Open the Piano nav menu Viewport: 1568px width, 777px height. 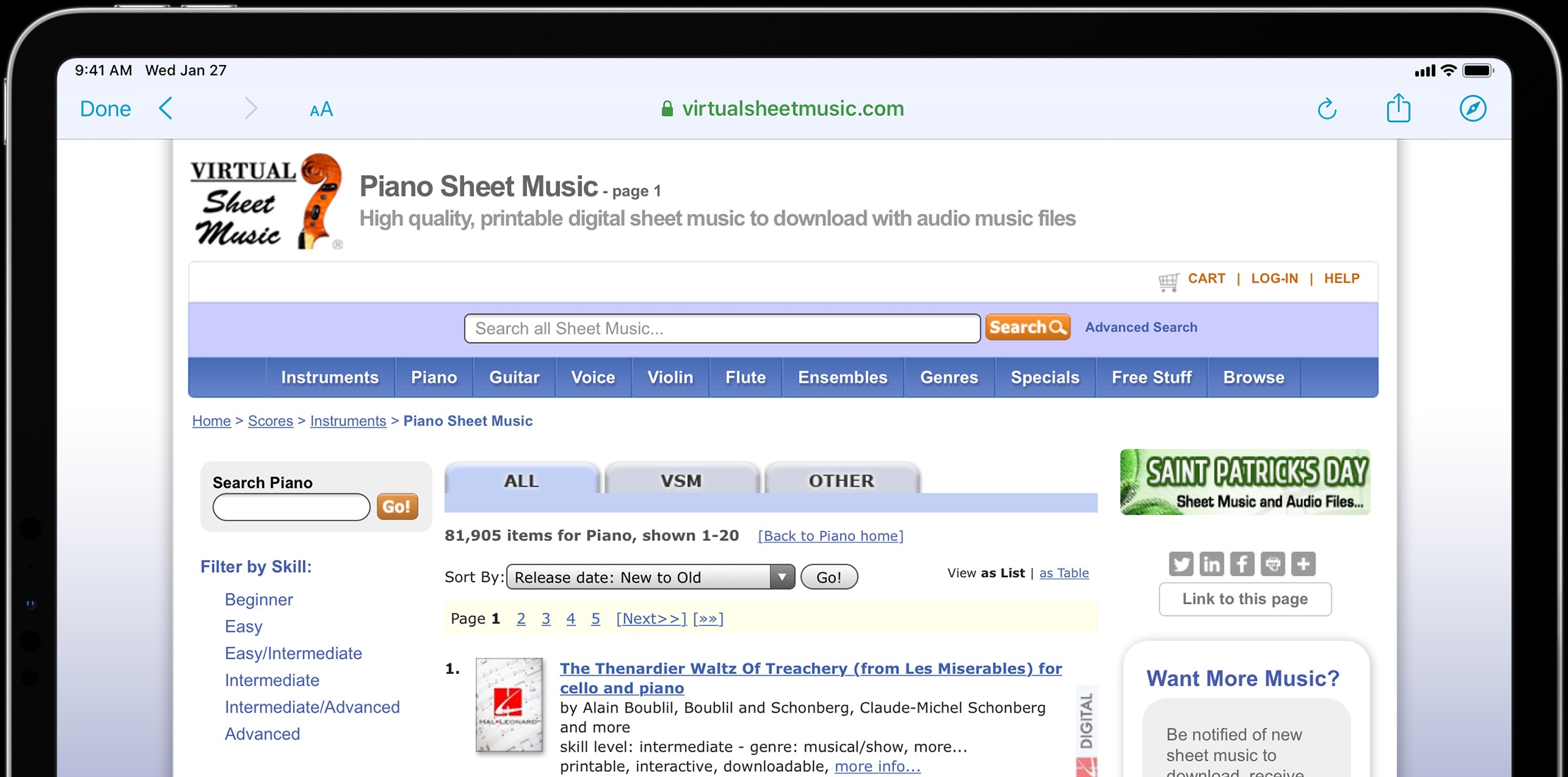(x=434, y=377)
